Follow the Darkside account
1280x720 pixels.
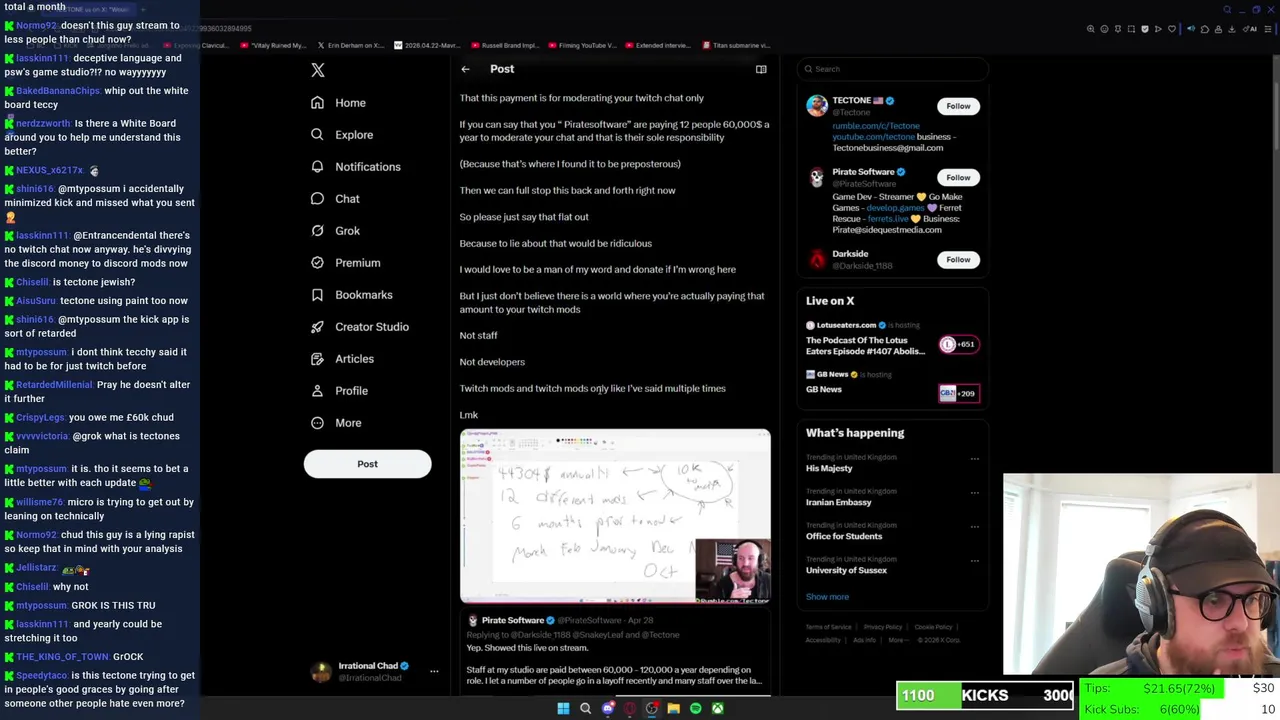tap(958, 260)
